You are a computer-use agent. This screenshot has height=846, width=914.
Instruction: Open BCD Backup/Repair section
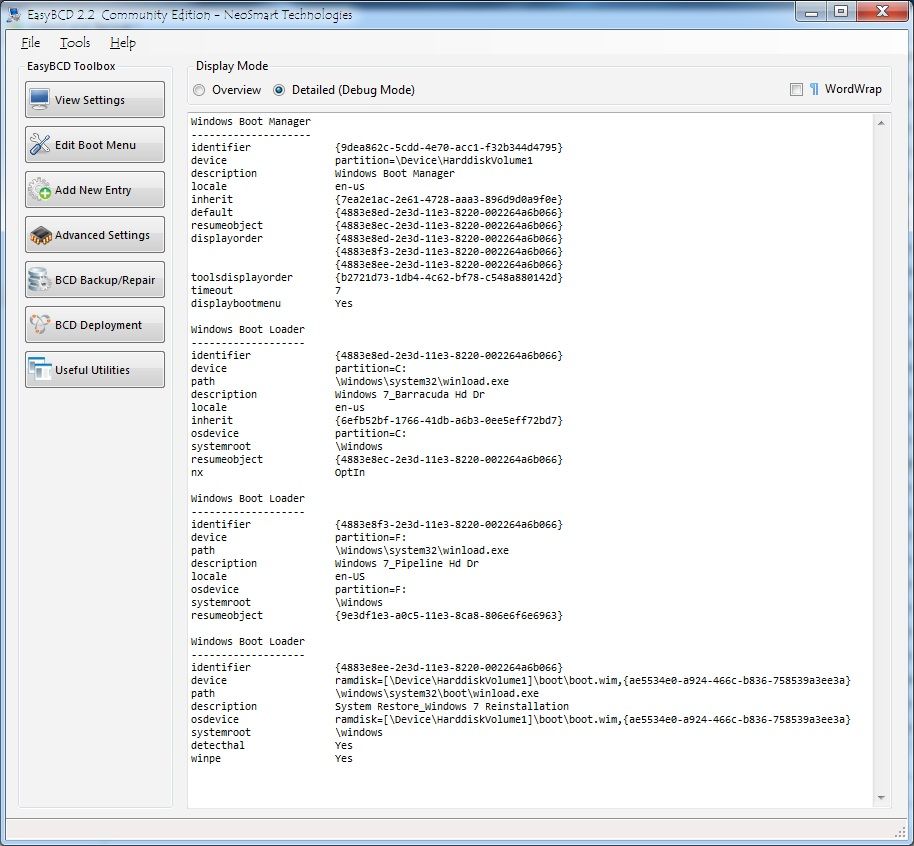95,279
